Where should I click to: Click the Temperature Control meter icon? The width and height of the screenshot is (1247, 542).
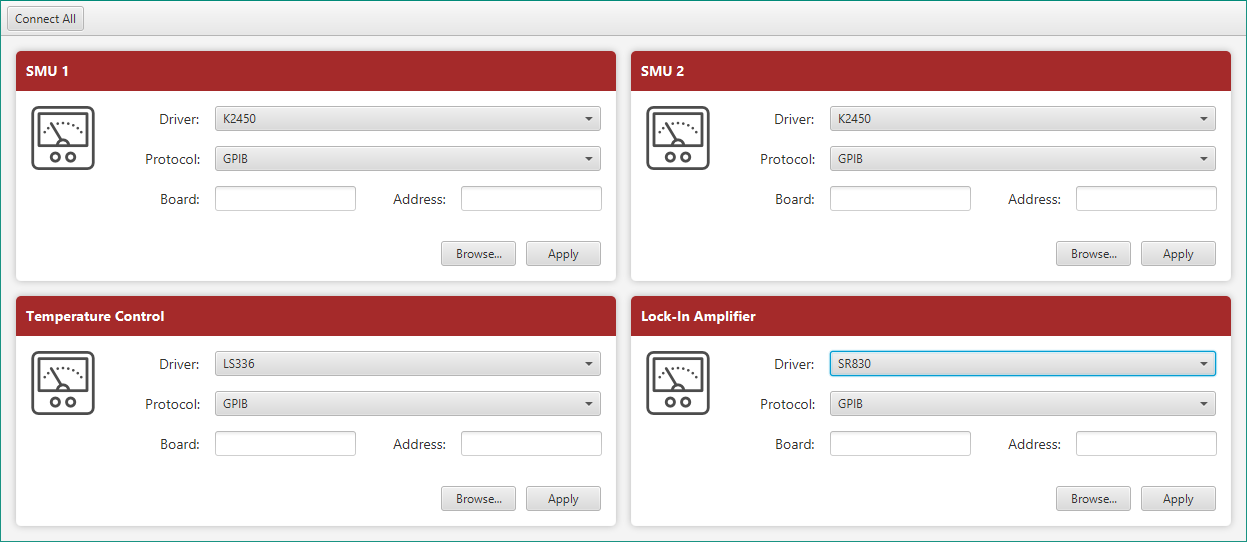click(x=63, y=383)
